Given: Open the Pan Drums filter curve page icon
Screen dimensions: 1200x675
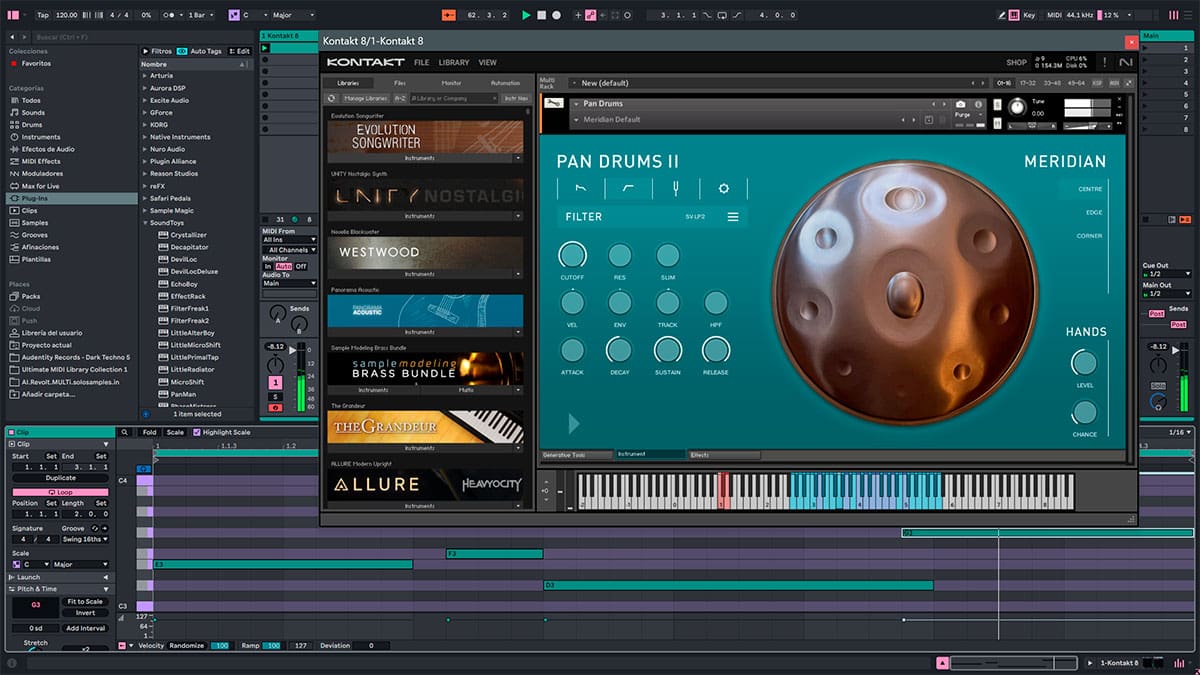Looking at the screenshot, I should [x=628, y=187].
